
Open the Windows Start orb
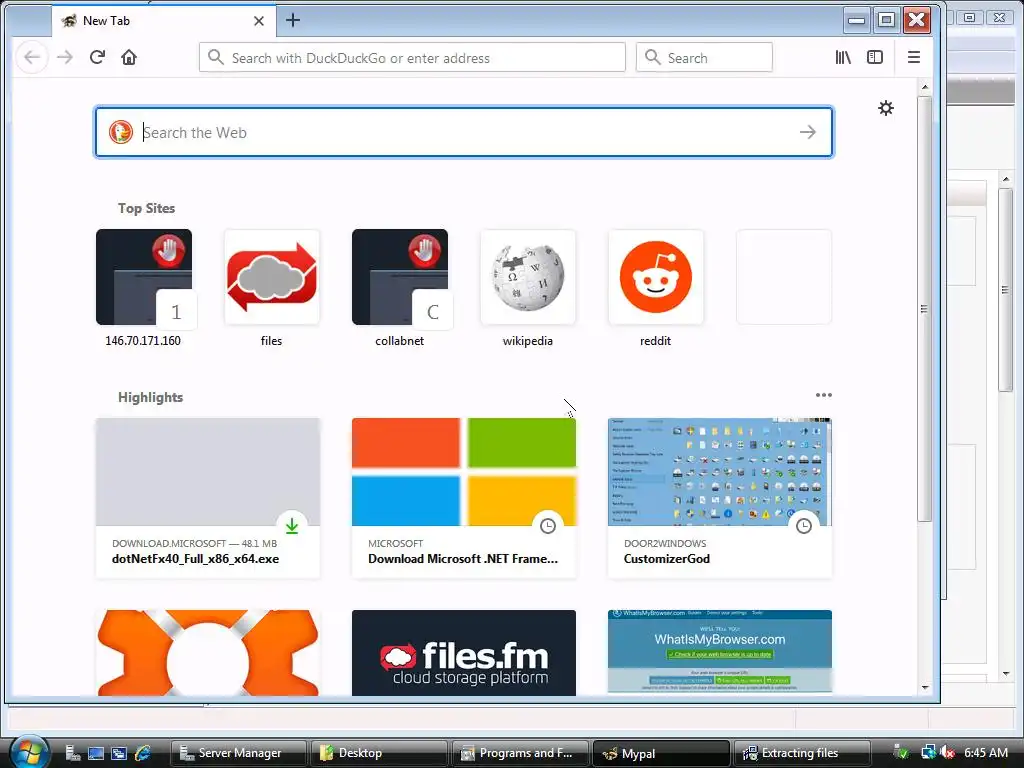click(x=27, y=752)
